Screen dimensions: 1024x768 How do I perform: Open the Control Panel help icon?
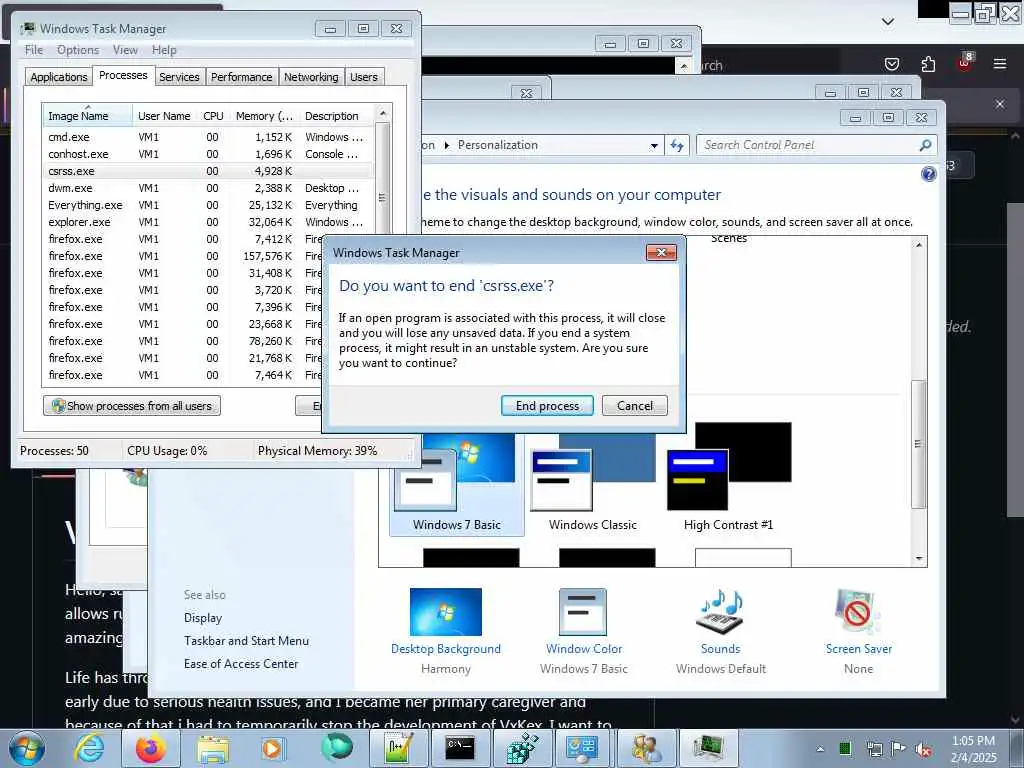929,174
